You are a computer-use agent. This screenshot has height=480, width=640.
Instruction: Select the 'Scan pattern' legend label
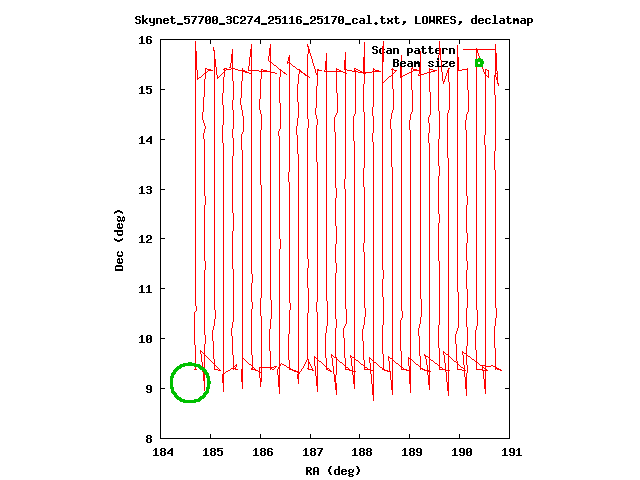click(x=413, y=50)
